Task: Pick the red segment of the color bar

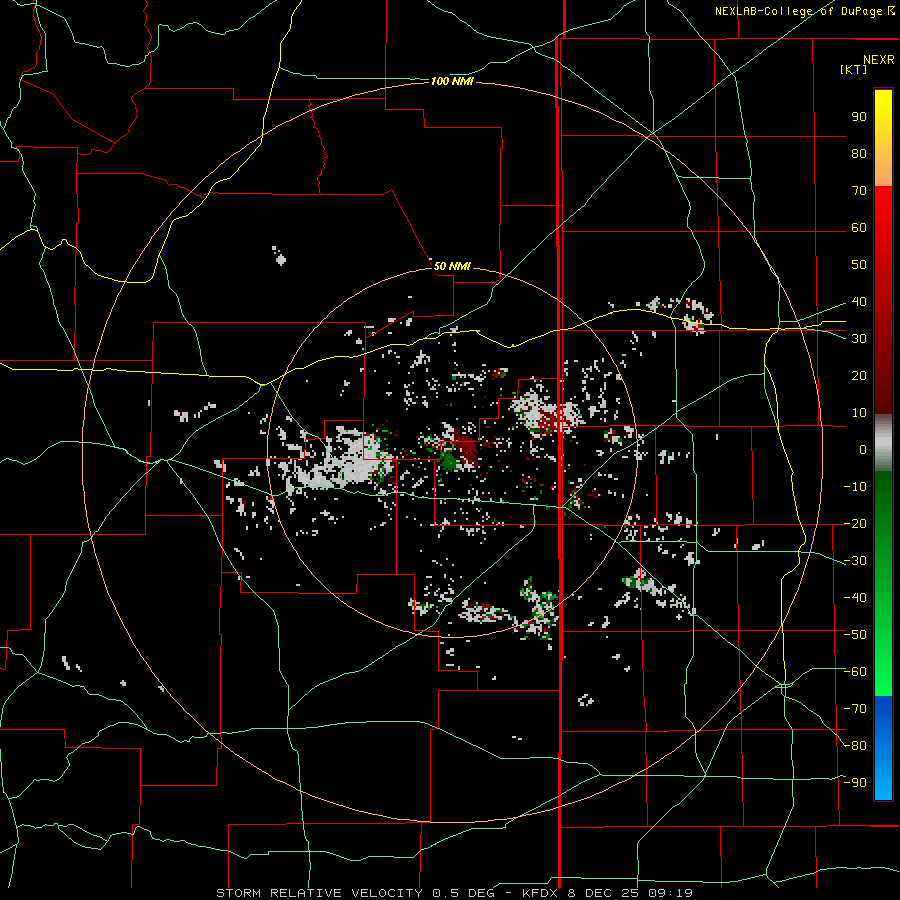Action: [x=883, y=300]
